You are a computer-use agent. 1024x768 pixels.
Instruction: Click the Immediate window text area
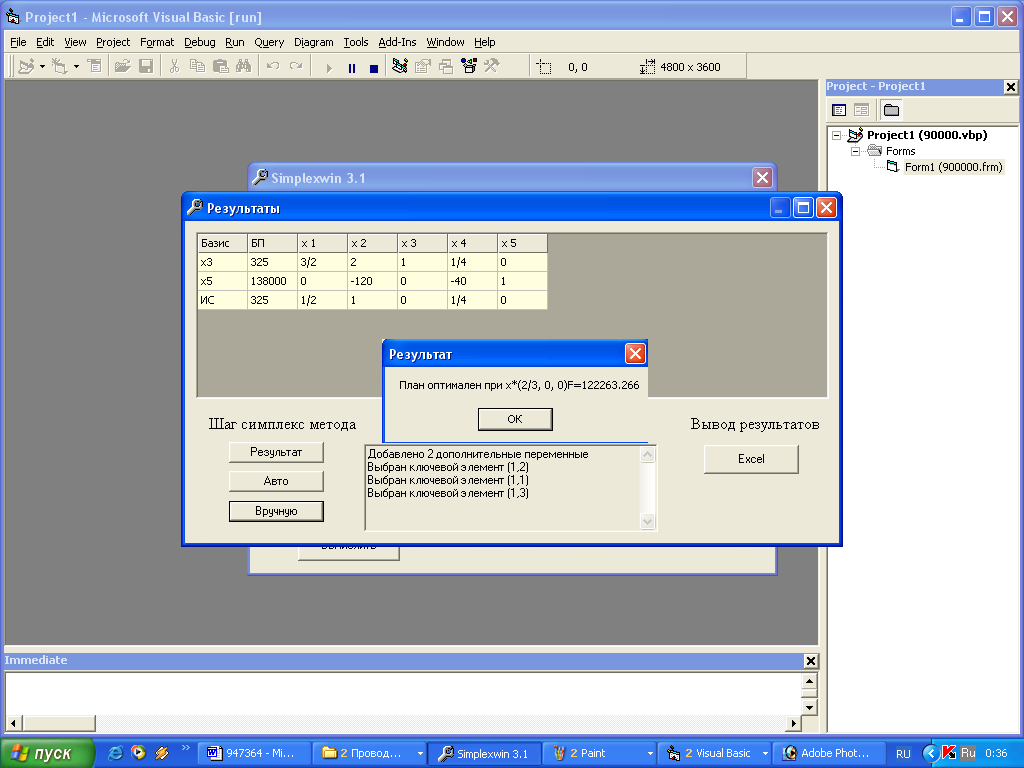click(x=403, y=694)
